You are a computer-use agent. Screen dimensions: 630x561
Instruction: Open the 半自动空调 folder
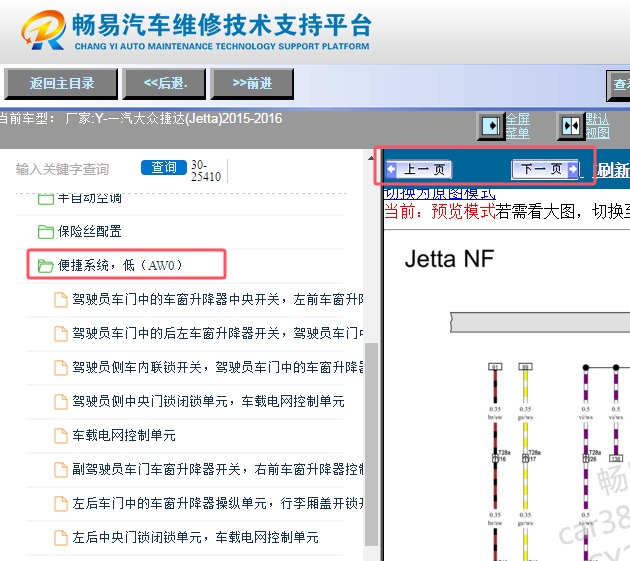click(x=89, y=198)
